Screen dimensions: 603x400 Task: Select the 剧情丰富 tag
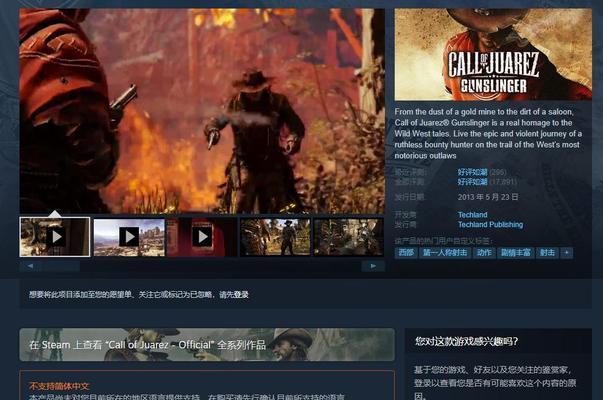pos(516,253)
